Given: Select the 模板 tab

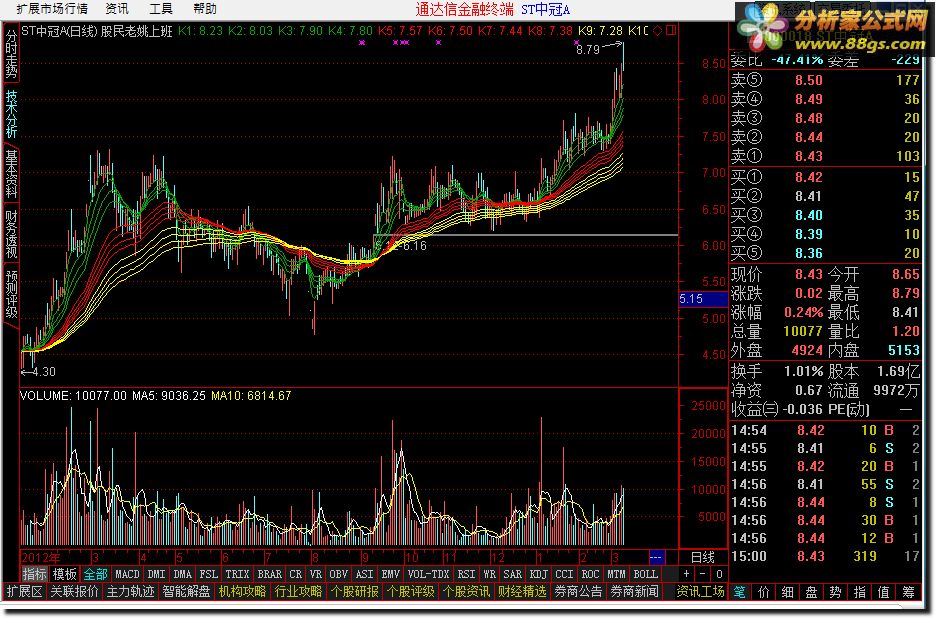Looking at the screenshot, I should [64, 574].
